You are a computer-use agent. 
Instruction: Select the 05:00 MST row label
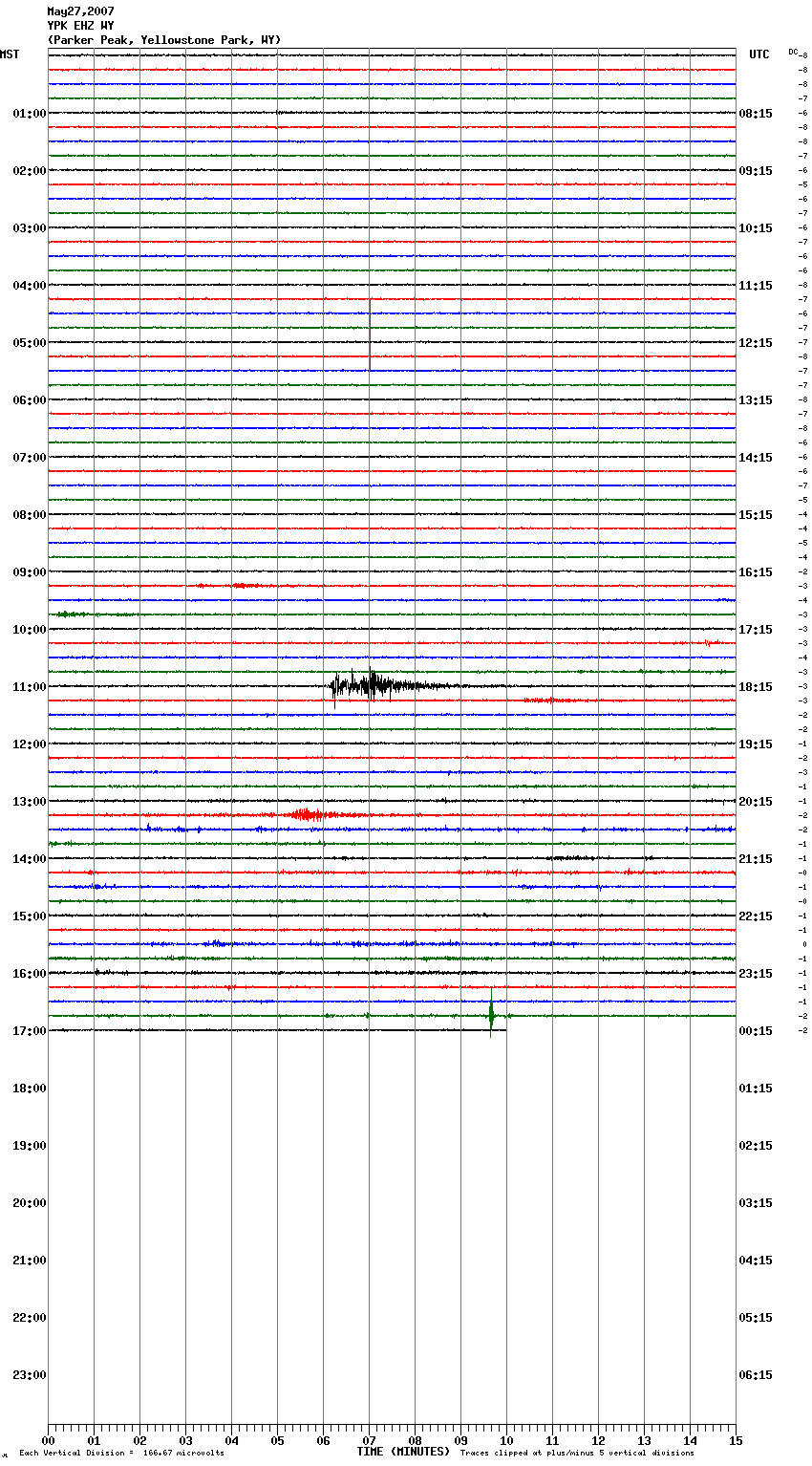[x=30, y=343]
